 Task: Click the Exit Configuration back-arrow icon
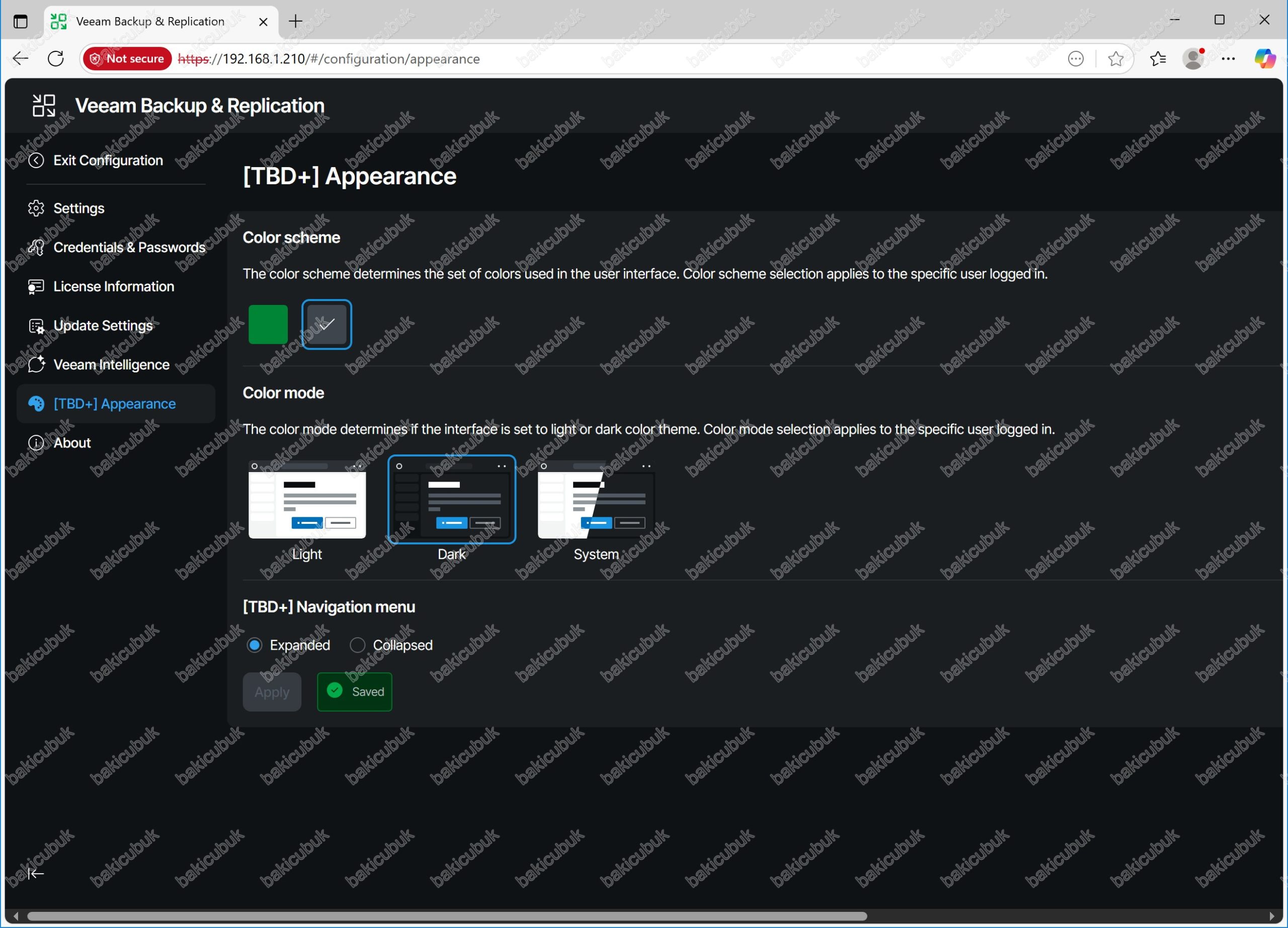point(36,161)
